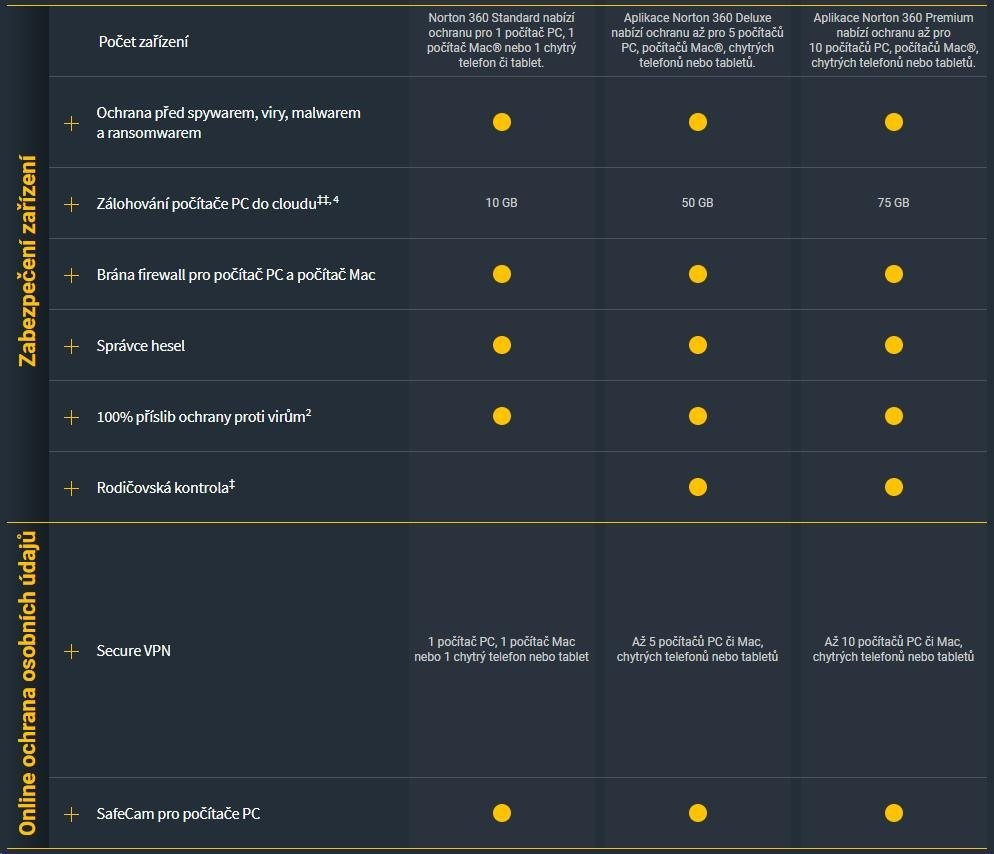Viewport: 994px width, 854px height.
Task: Click the plus icon beside Secure VPN
Action: tap(71, 651)
